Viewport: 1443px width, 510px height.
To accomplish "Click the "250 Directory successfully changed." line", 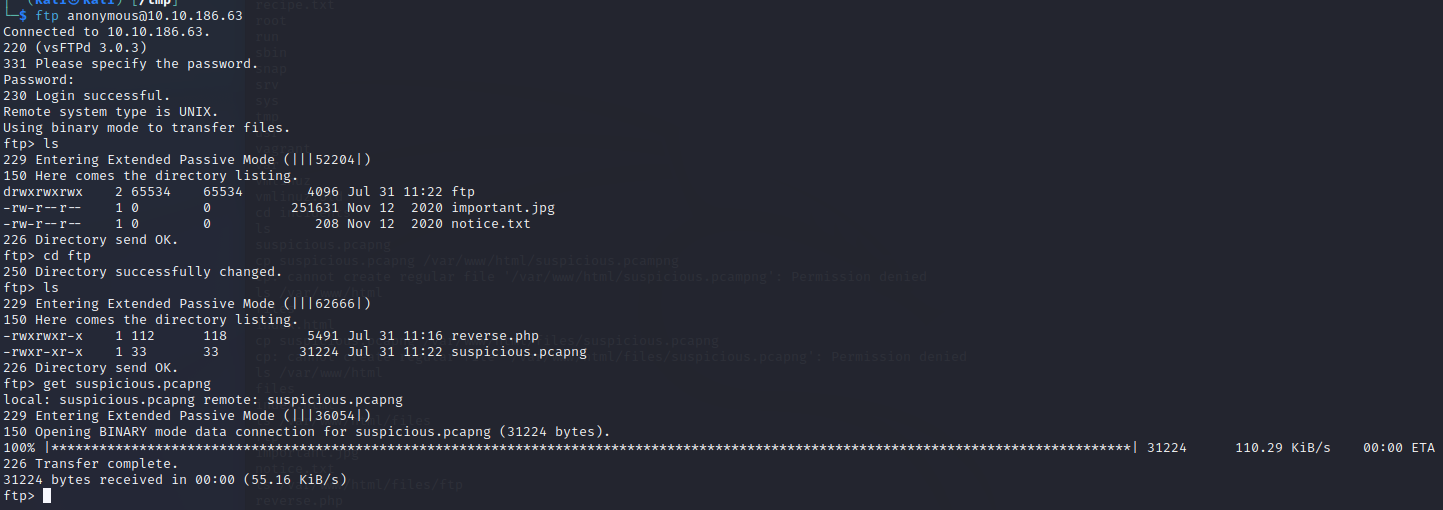I will [x=142, y=272].
